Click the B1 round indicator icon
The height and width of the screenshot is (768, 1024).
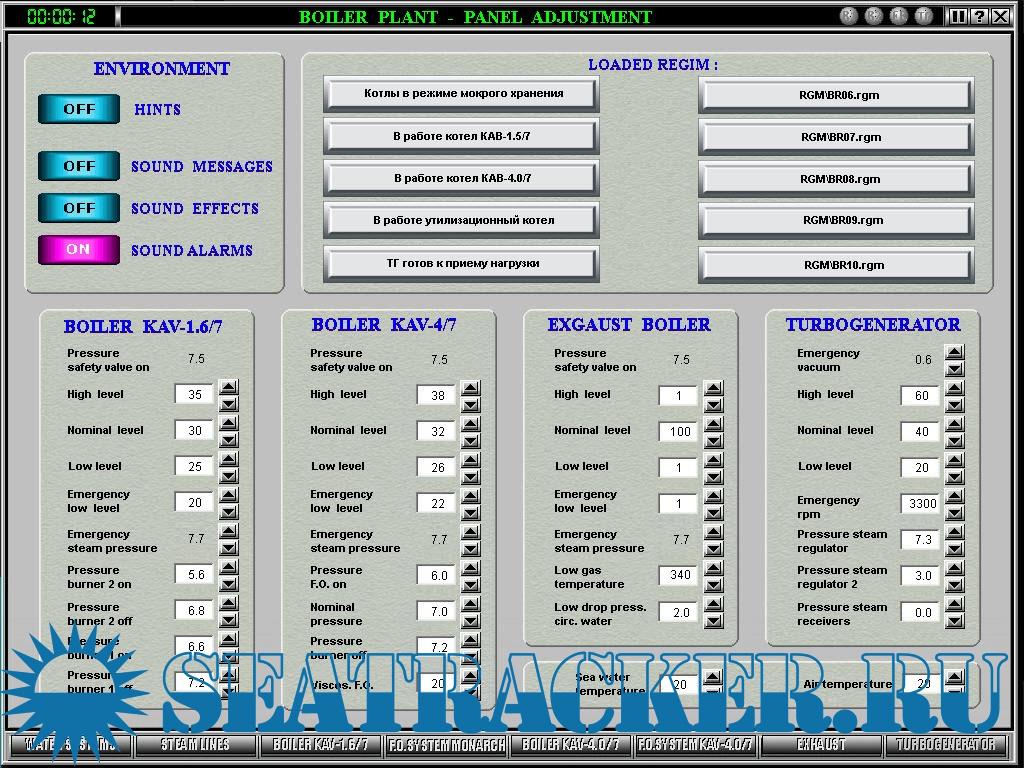click(x=850, y=16)
